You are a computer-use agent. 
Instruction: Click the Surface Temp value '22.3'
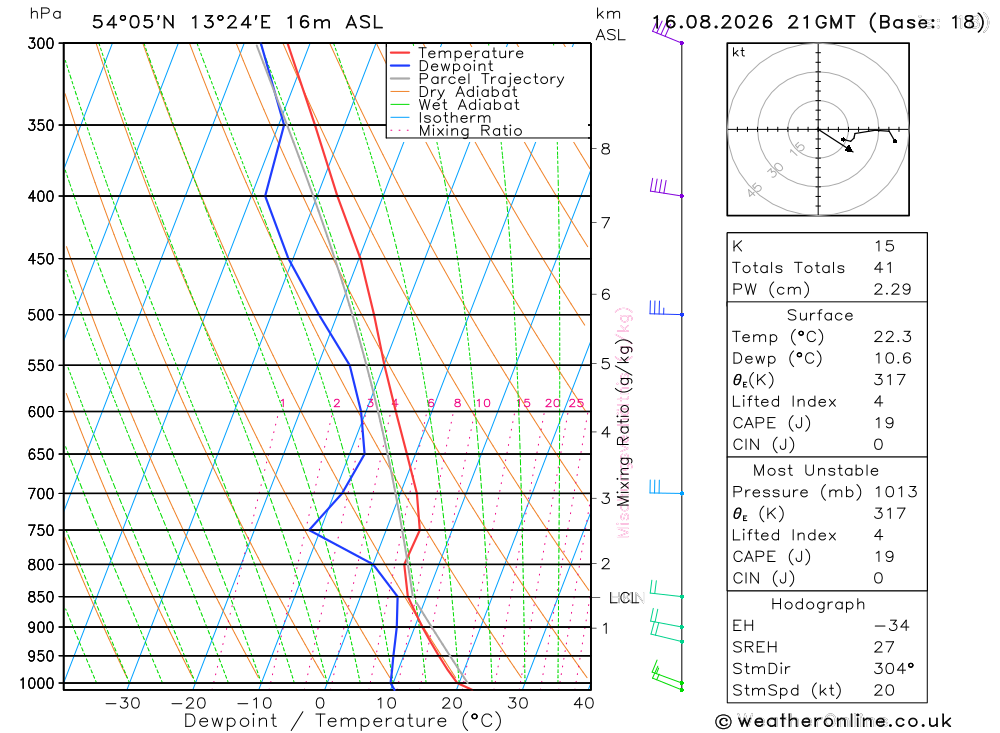(892, 337)
